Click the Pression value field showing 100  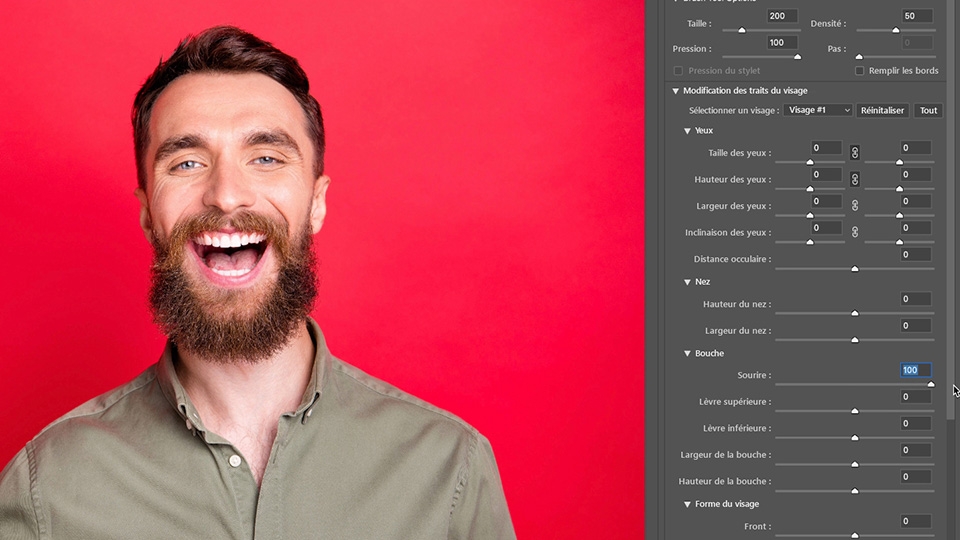point(782,42)
